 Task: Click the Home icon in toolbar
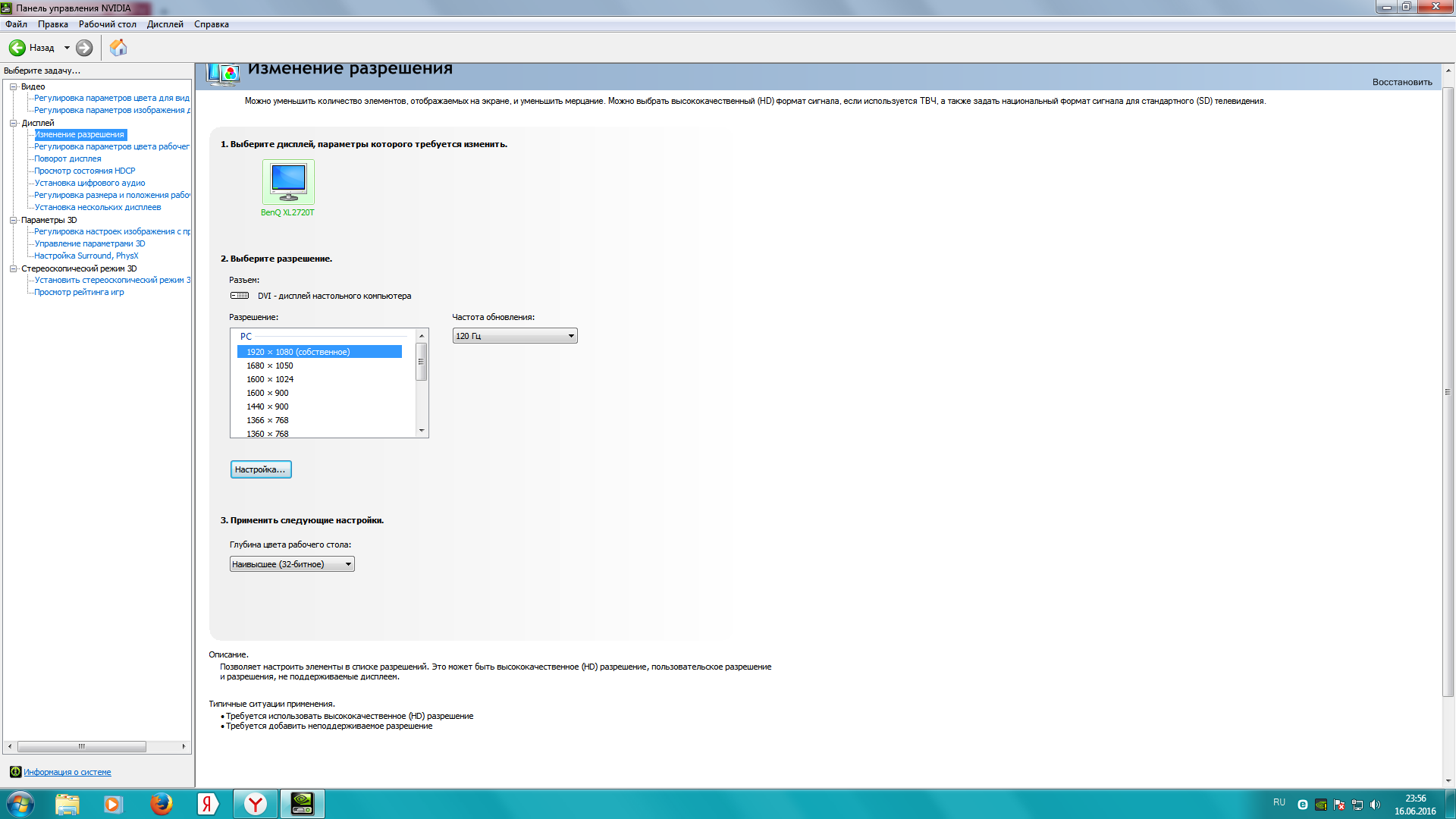[x=118, y=48]
